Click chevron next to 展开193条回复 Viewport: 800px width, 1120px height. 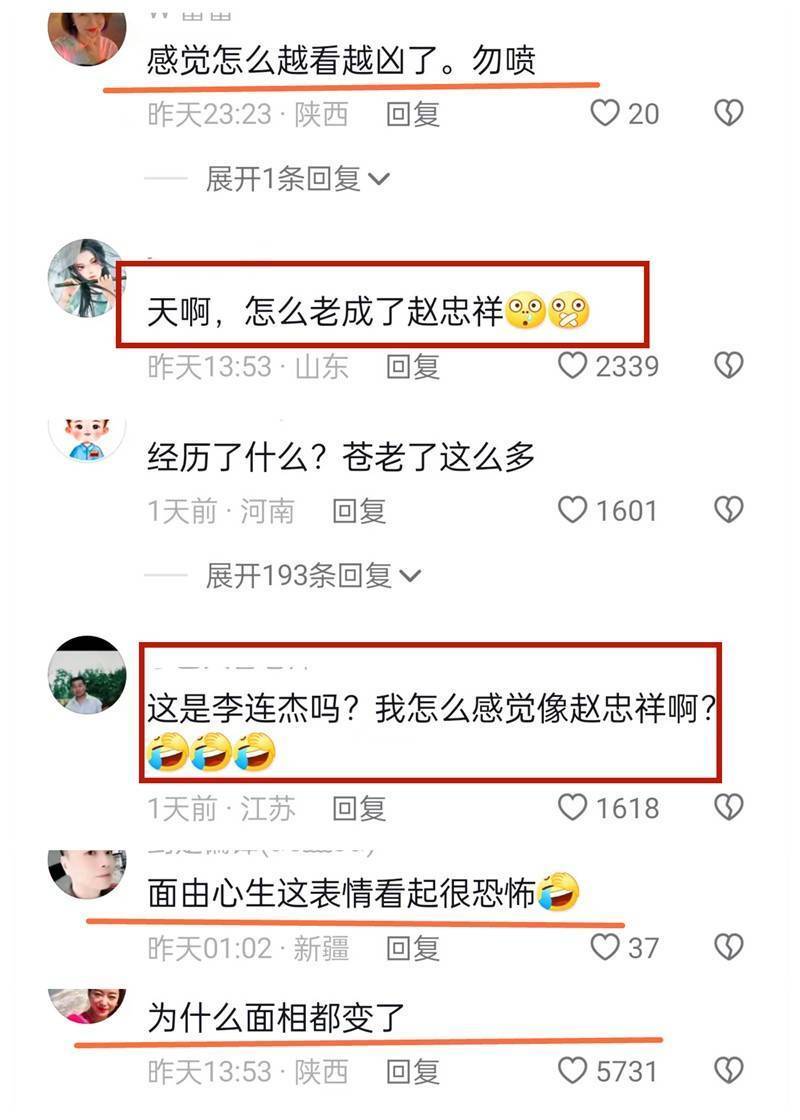coord(410,576)
